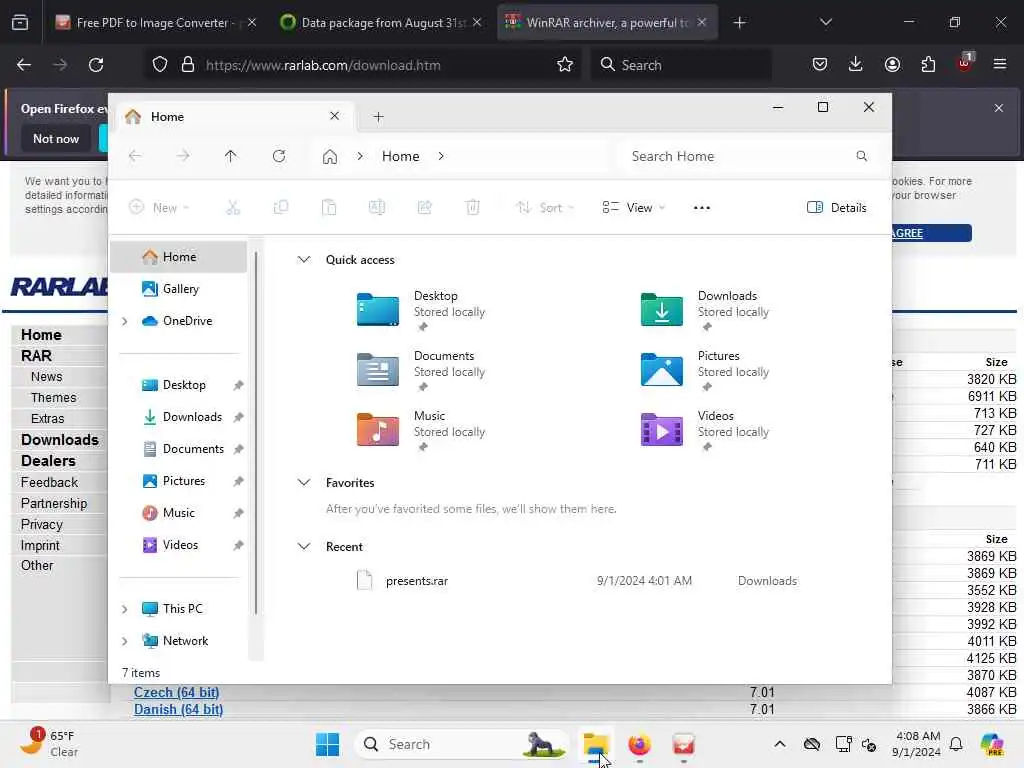This screenshot has width=1024, height=768.
Task: Select Gallery in navigation pane
Action: [179, 289]
